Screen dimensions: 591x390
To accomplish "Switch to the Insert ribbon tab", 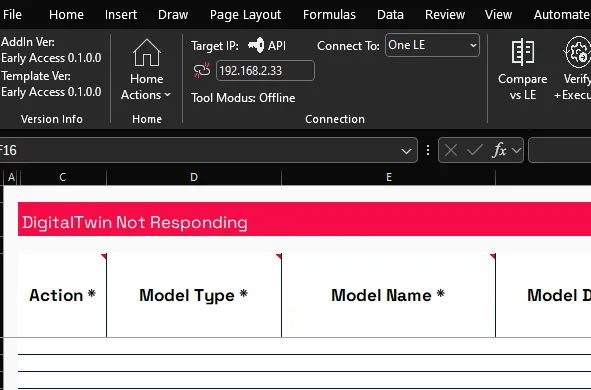I will pos(121,14).
